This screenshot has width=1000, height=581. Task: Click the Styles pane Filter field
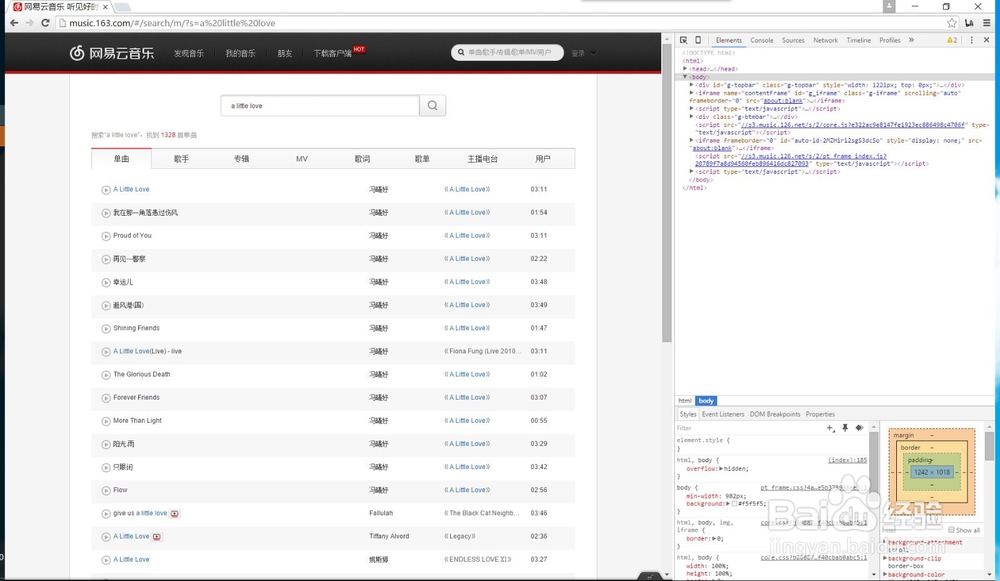(x=749, y=428)
